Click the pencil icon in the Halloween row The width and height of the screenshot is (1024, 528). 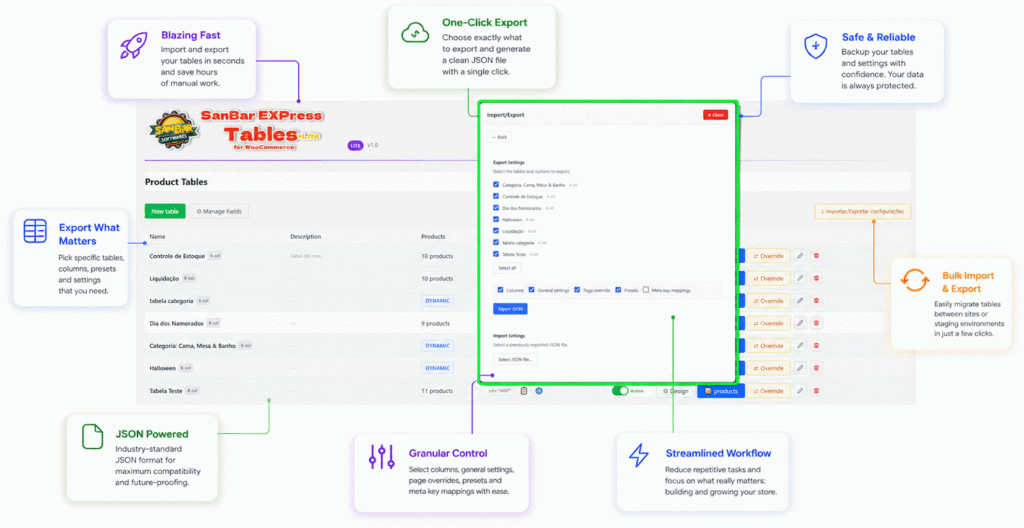(799, 368)
